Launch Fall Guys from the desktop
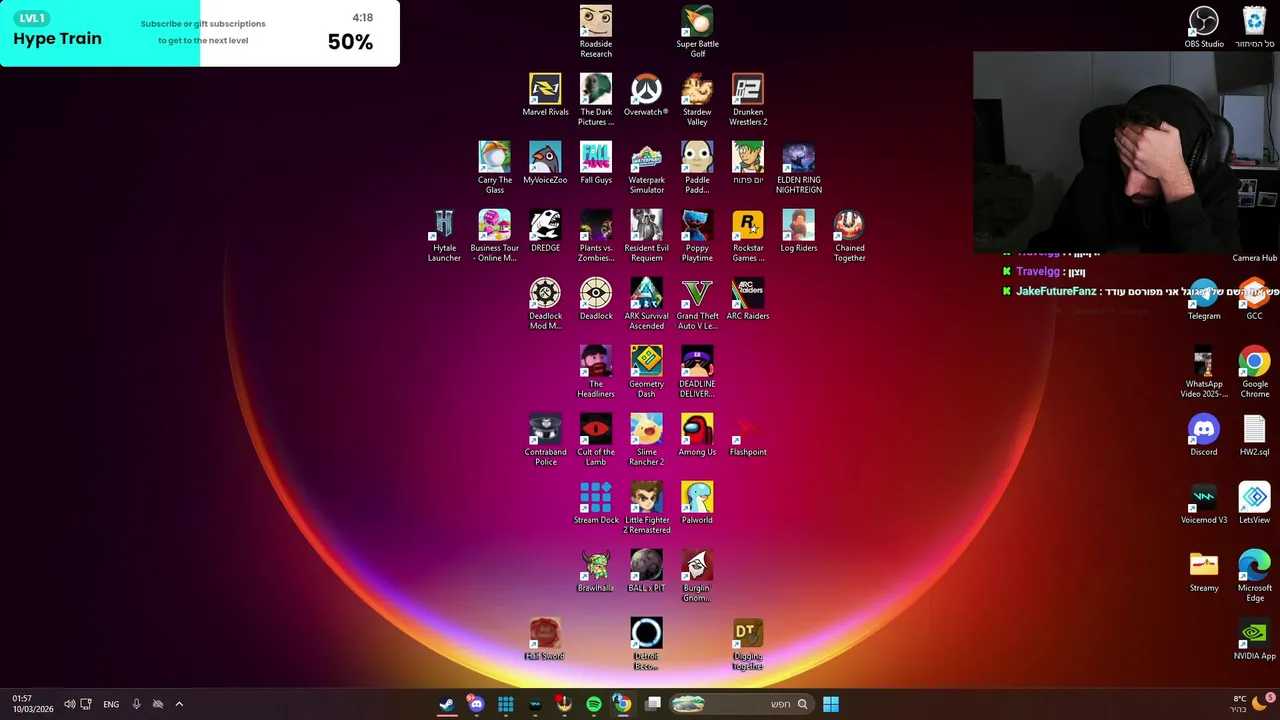1280x720 pixels. pyautogui.click(x=596, y=162)
